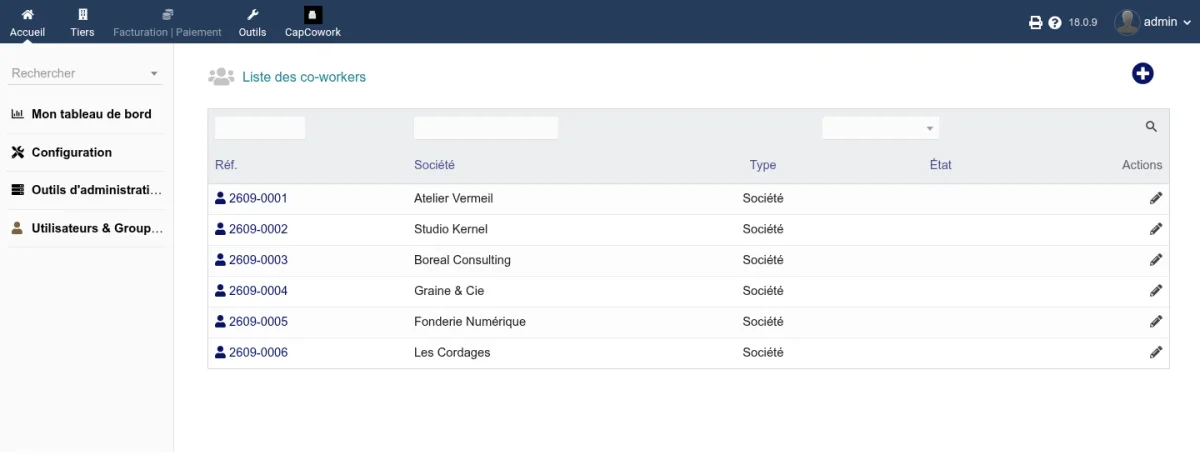
Task: Click the Graine & Cie company cell
Action: pos(448,291)
